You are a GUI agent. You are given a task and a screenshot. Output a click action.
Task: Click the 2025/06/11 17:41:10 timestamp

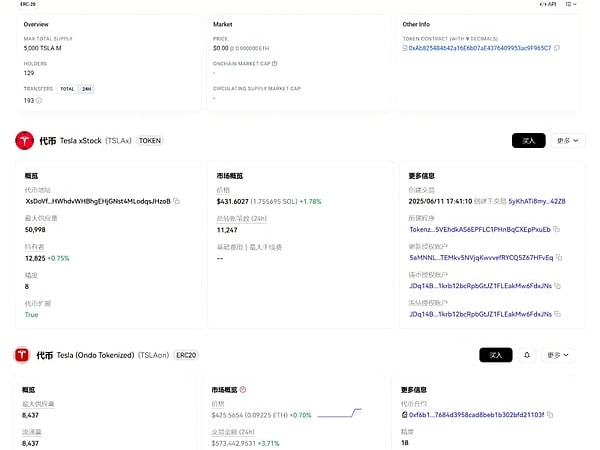click(440, 201)
